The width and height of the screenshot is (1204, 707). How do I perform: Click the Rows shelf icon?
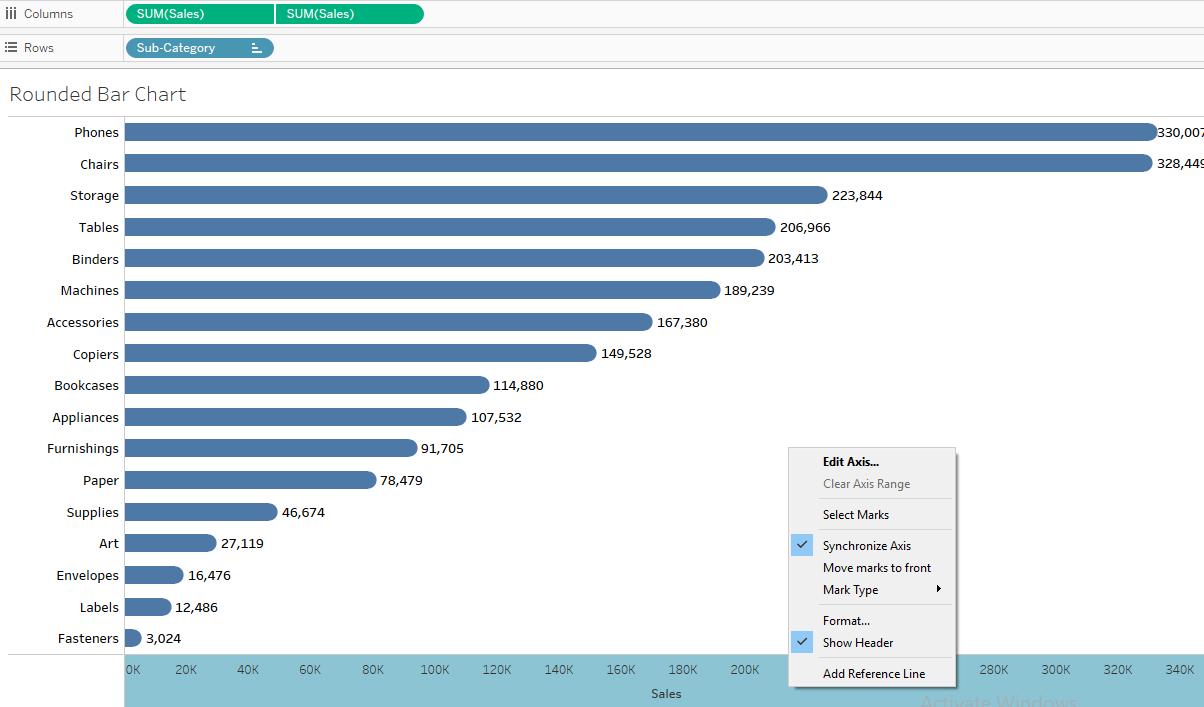pos(10,47)
